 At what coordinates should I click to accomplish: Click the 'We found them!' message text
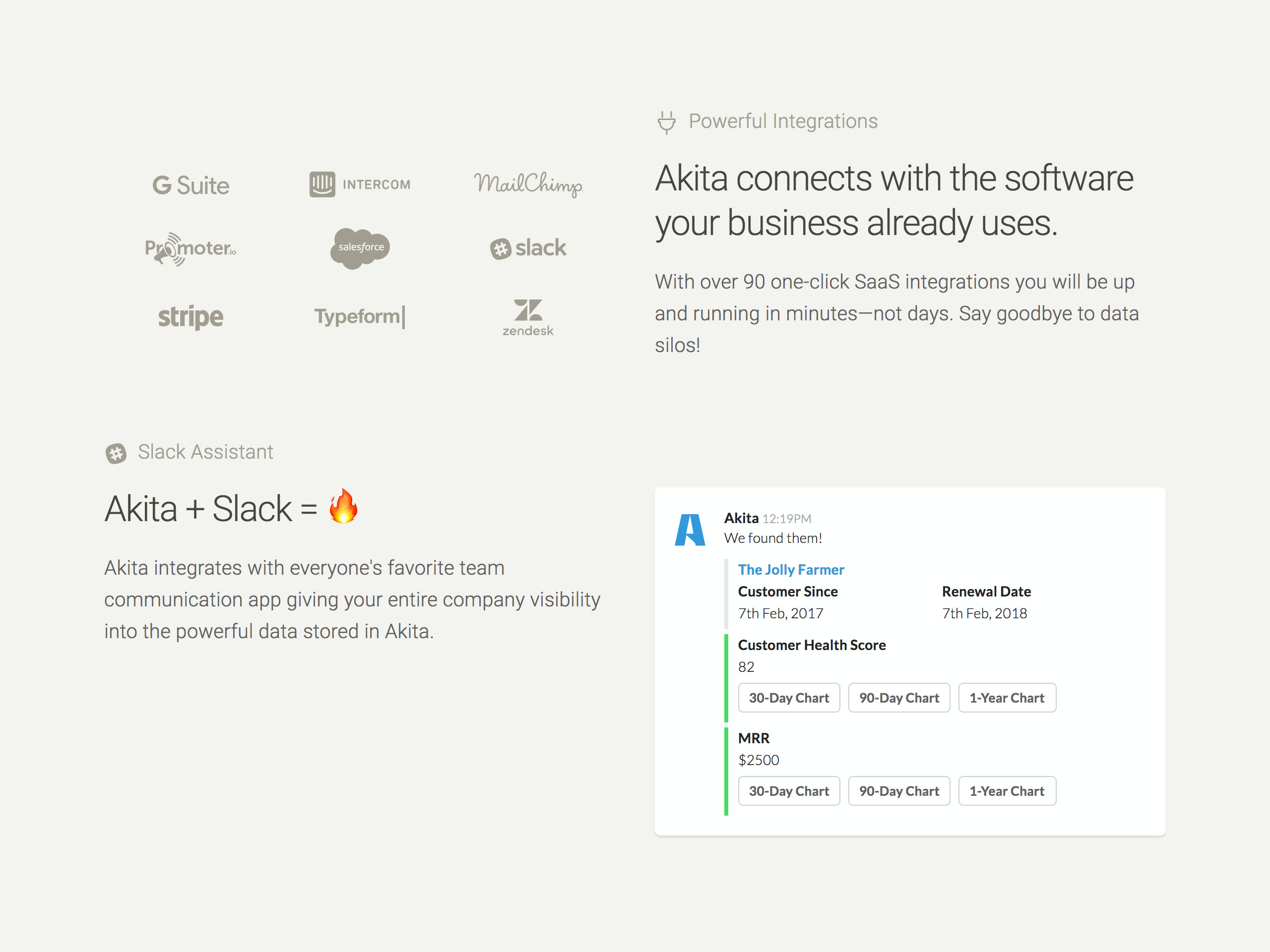click(773, 537)
